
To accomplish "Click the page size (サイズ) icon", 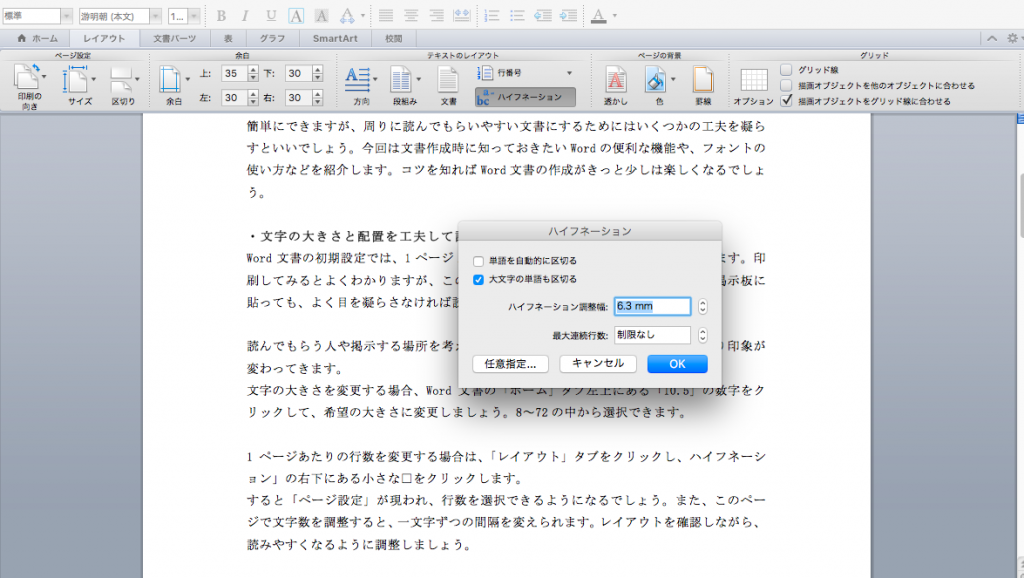I will coord(75,80).
